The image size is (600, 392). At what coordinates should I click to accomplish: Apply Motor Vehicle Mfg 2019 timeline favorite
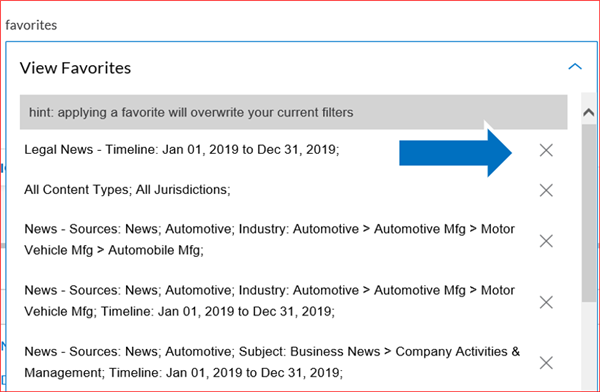pyautogui.click(x=269, y=301)
